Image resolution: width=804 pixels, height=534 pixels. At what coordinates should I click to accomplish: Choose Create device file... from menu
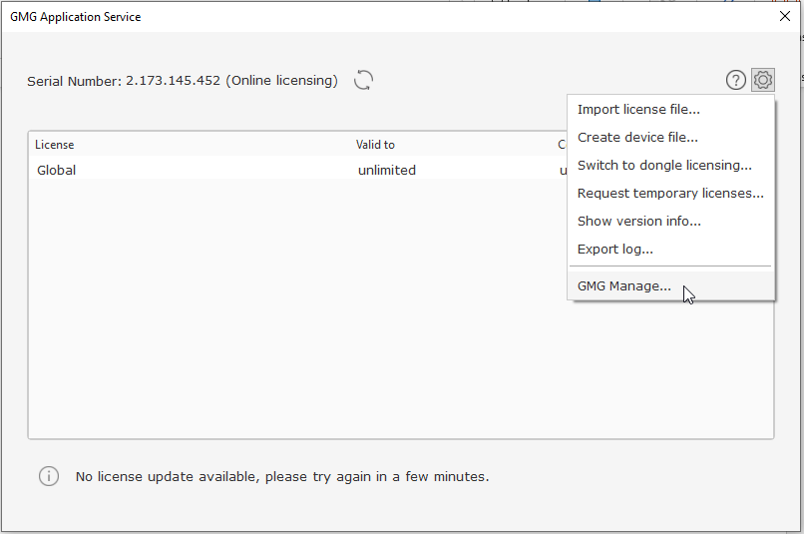(637, 138)
